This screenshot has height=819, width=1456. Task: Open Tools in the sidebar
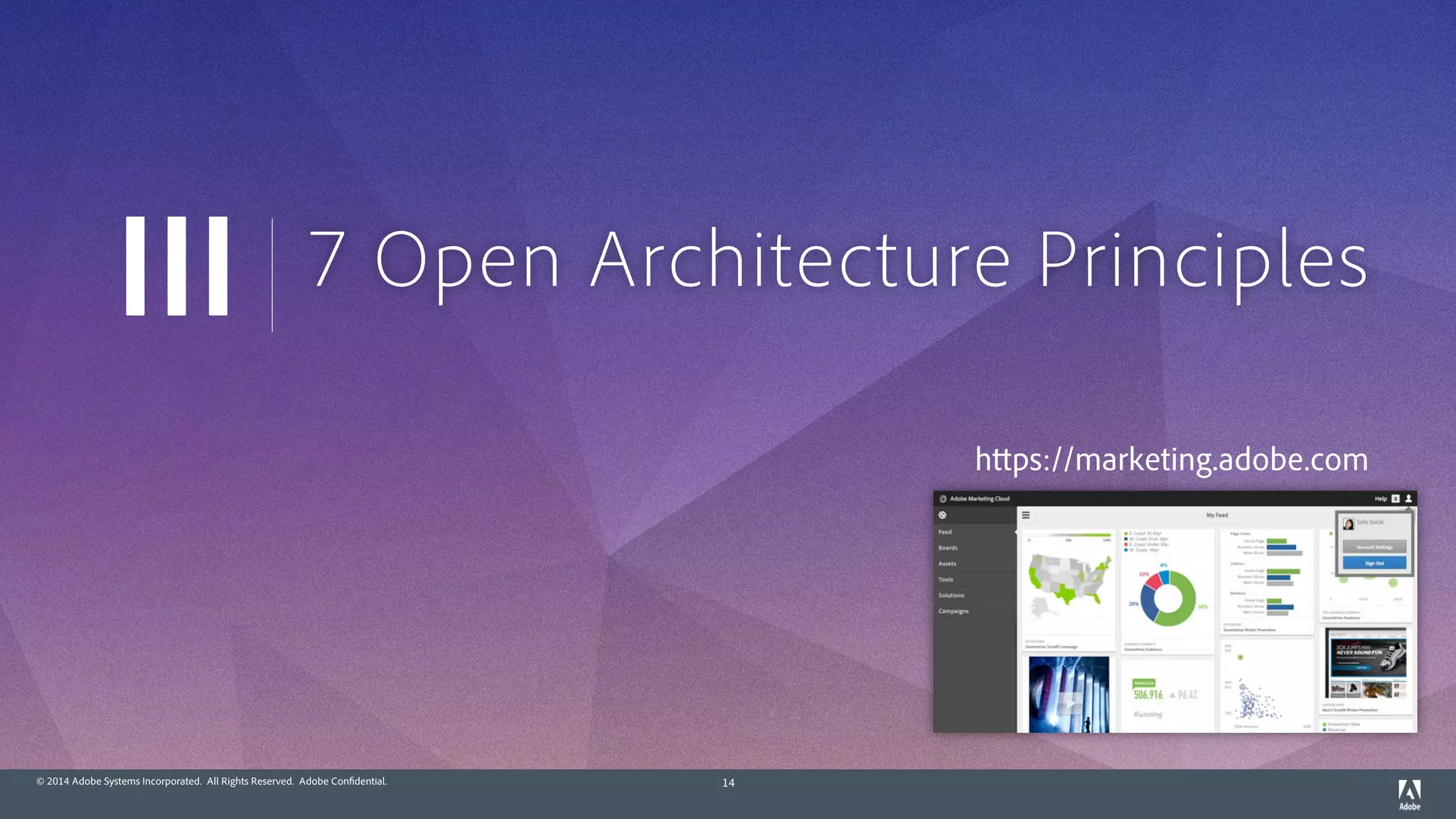[975, 579]
